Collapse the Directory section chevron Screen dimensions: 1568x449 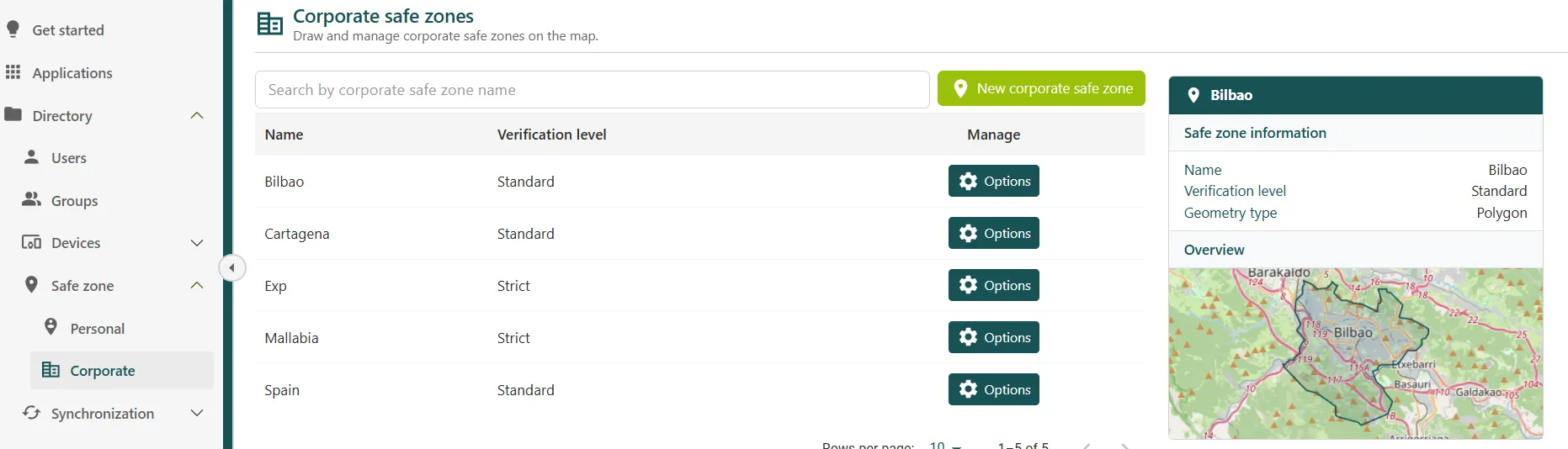tap(197, 115)
